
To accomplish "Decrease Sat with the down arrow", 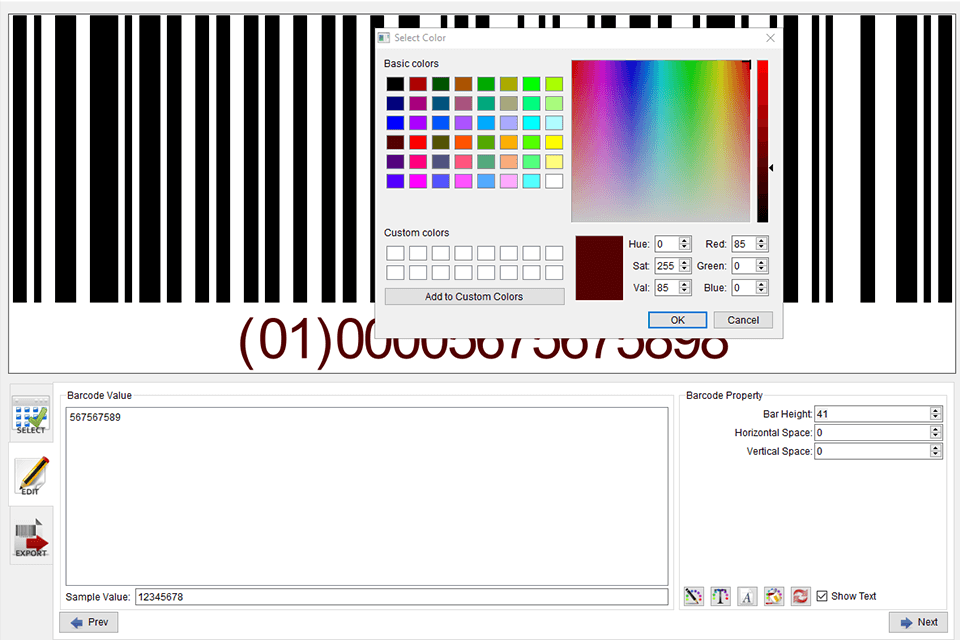I will [x=685, y=269].
